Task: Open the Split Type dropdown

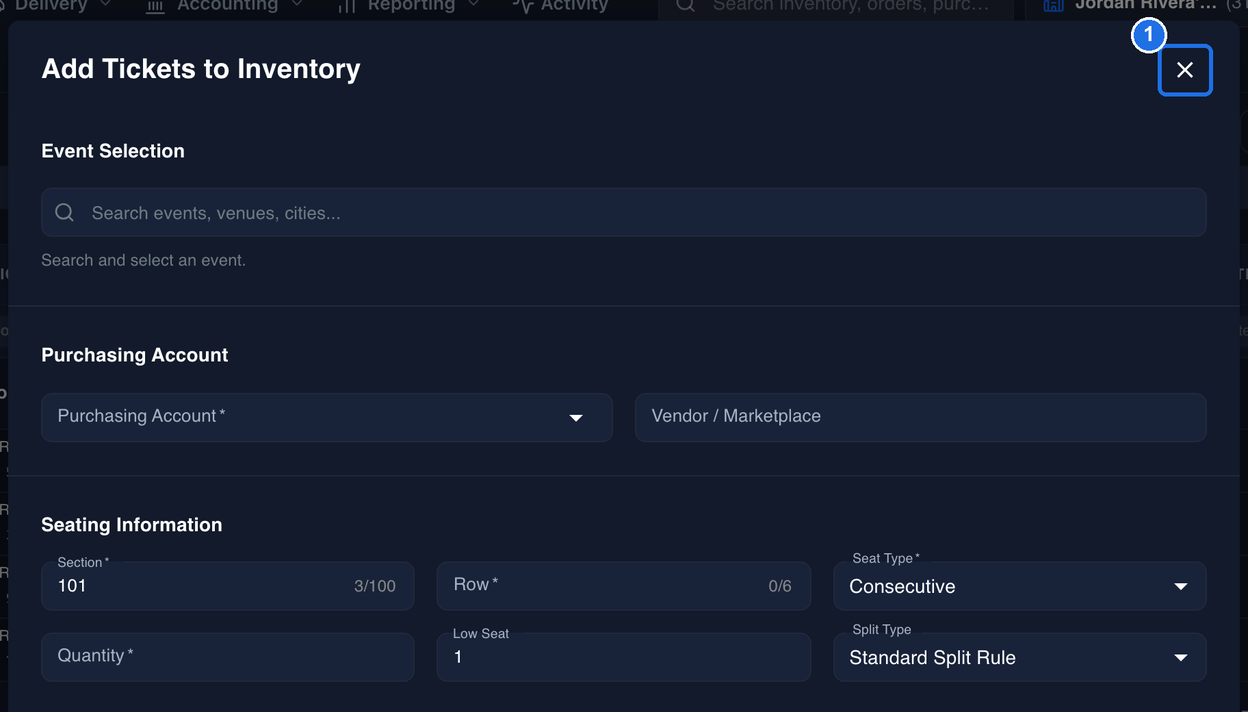Action: [x=1019, y=657]
